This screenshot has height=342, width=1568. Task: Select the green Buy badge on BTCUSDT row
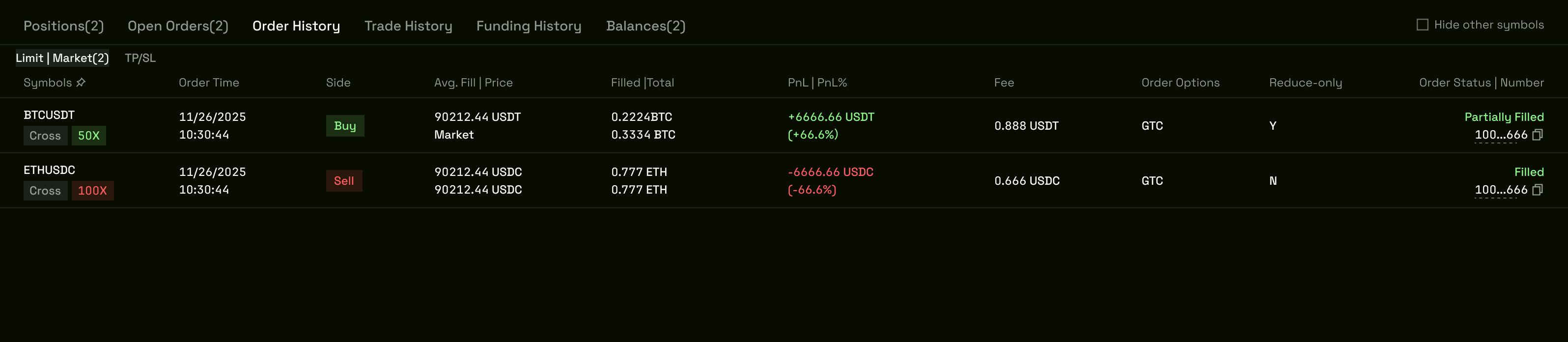click(345, 126)
